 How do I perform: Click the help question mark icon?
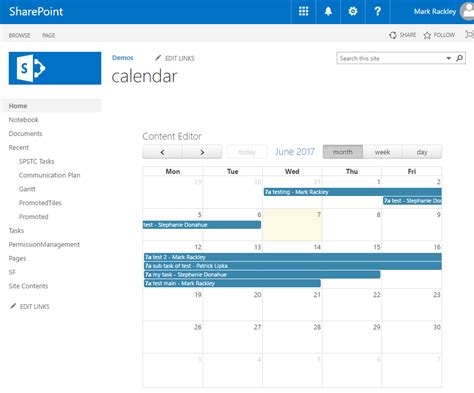click(377, 11)
